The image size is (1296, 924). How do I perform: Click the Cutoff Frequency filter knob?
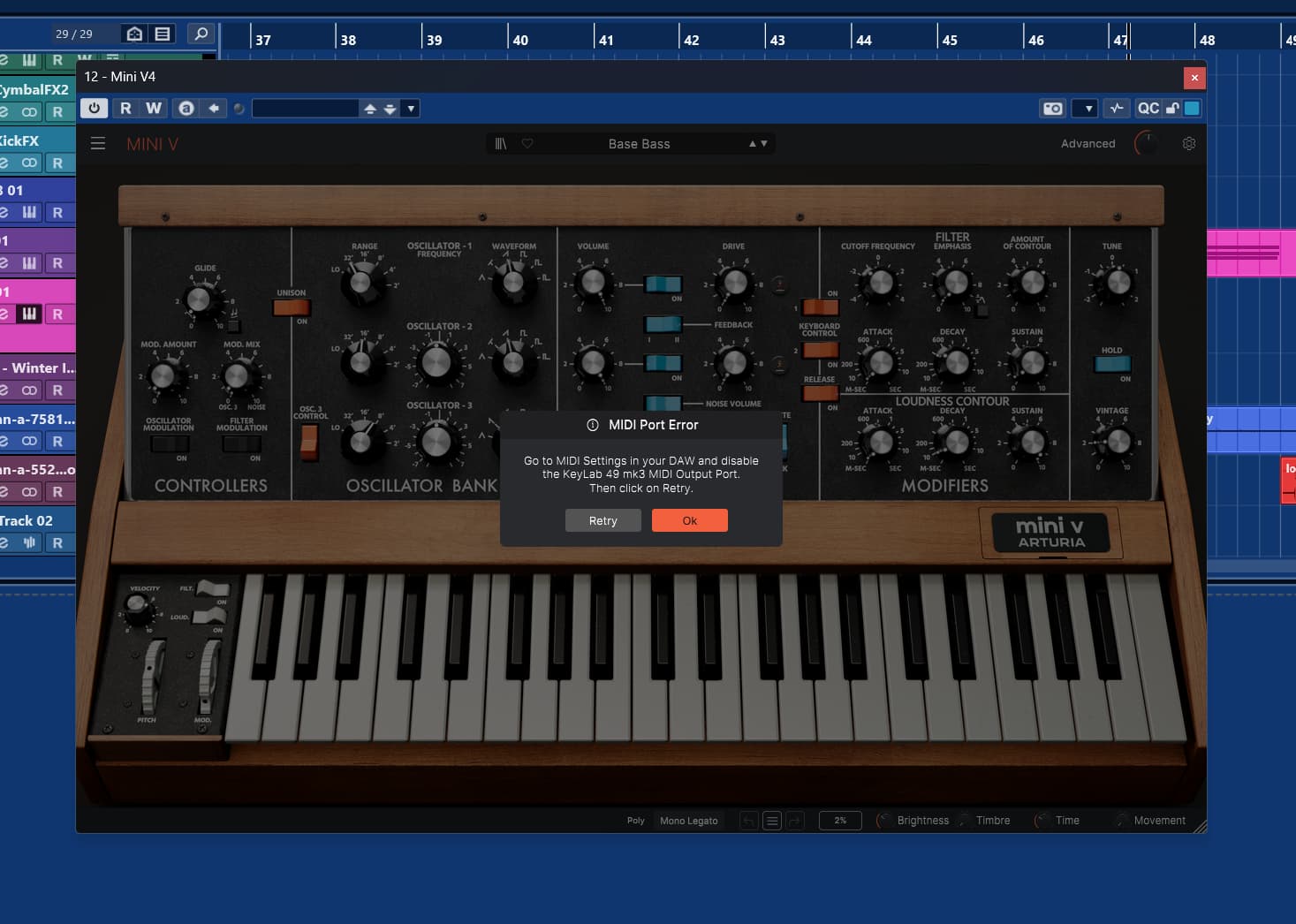point(880,283)
